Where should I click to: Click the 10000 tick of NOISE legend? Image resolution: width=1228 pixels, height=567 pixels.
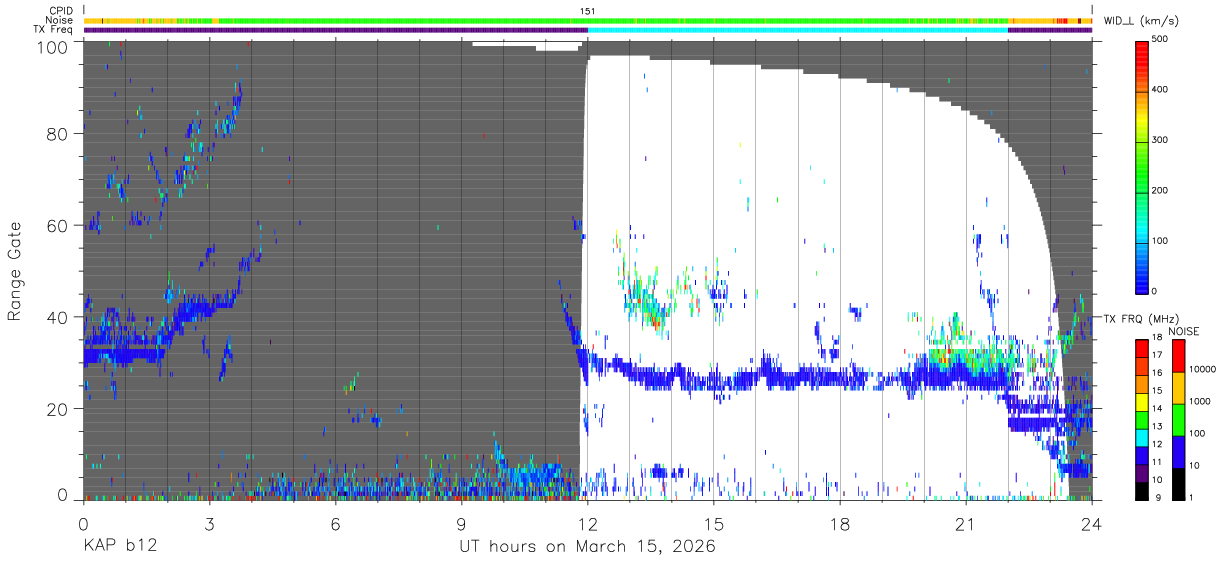[x=1203, y=370]
